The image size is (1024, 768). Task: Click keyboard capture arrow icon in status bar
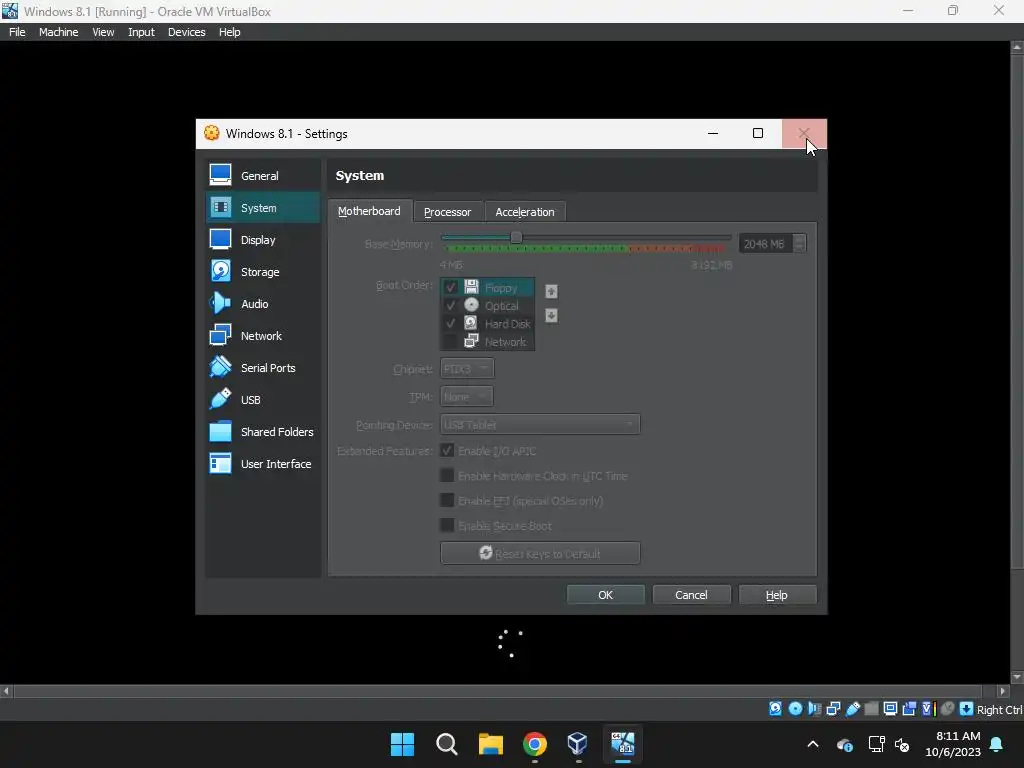(966, 709)
